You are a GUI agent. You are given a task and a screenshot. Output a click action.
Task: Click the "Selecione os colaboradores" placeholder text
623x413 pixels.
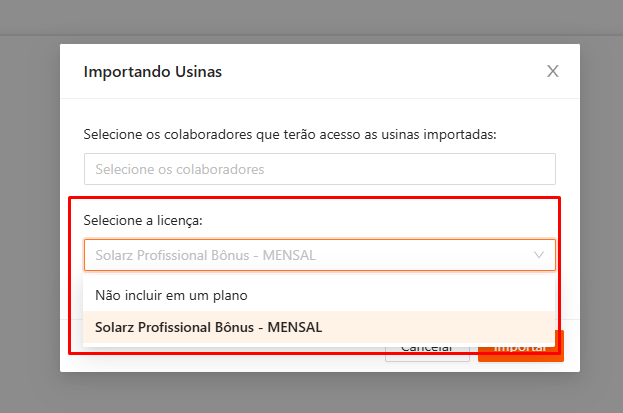[180, 169]
